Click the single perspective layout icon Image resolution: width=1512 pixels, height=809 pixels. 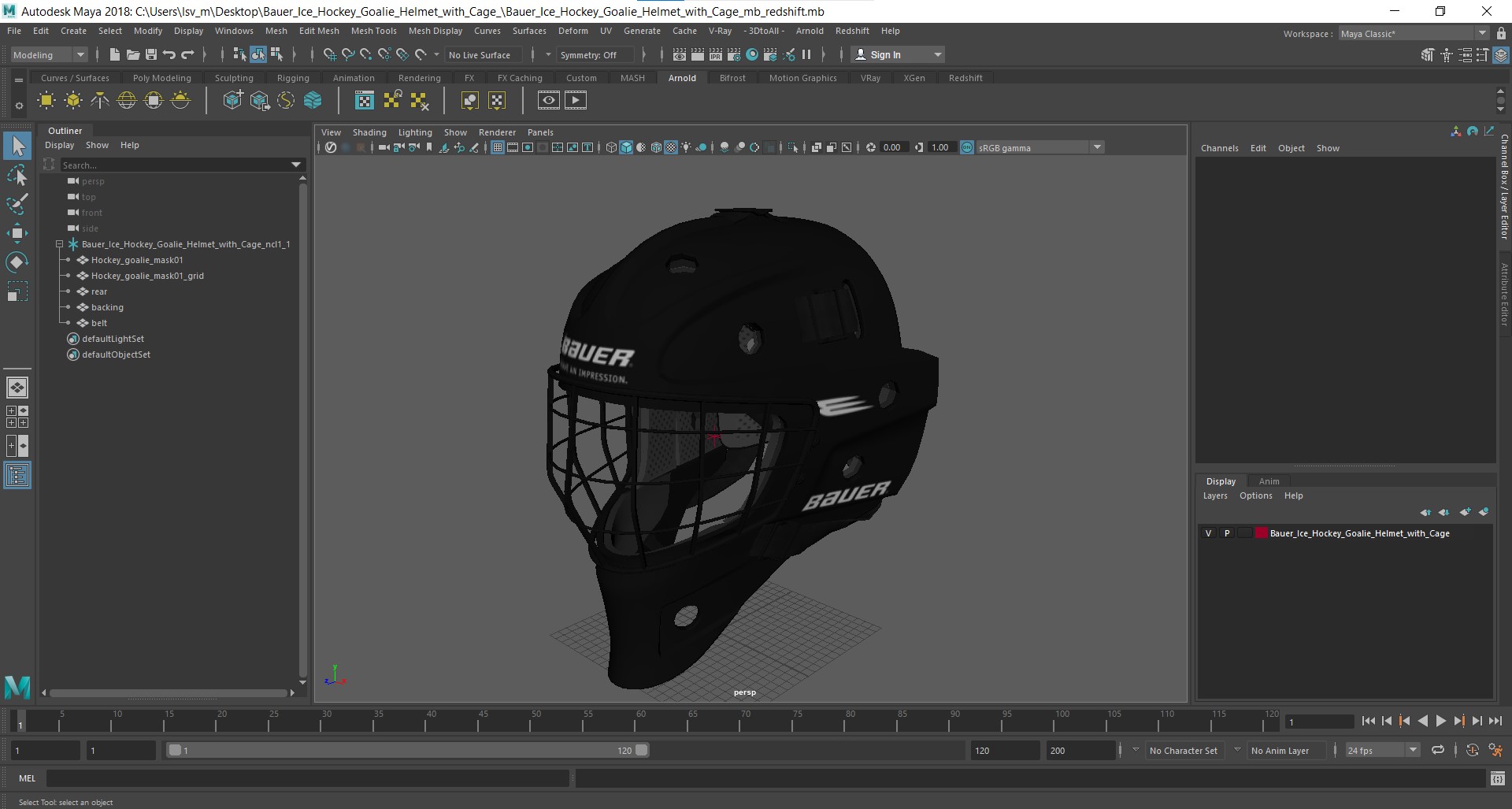tap(17, 388)
